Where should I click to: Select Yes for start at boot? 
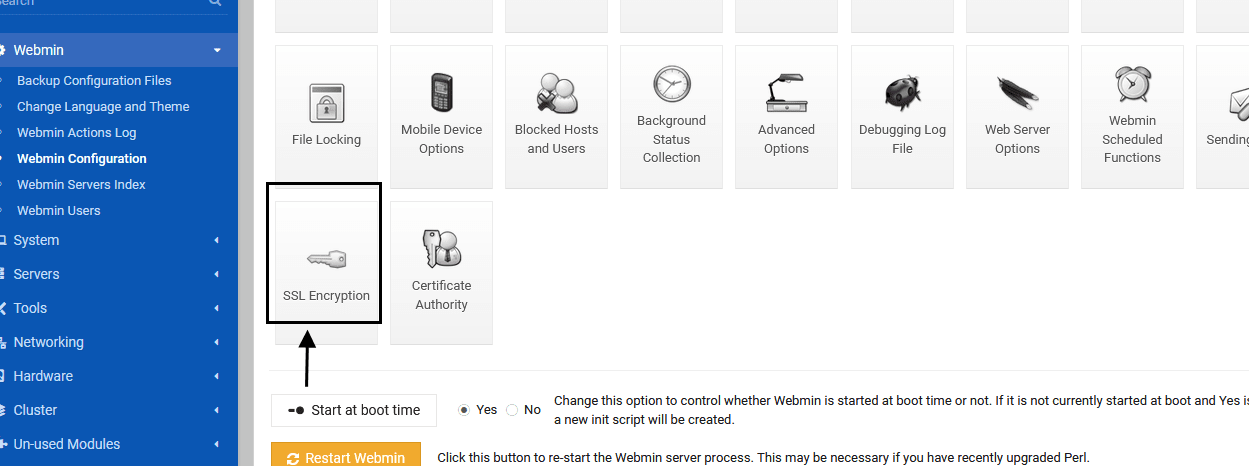464,410
